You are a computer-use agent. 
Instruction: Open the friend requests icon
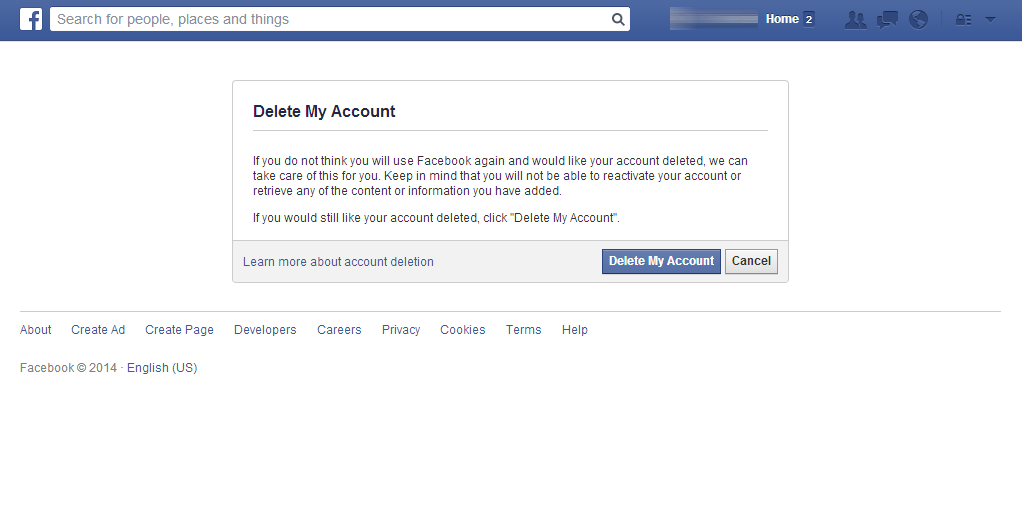click(x=855, y=20)
